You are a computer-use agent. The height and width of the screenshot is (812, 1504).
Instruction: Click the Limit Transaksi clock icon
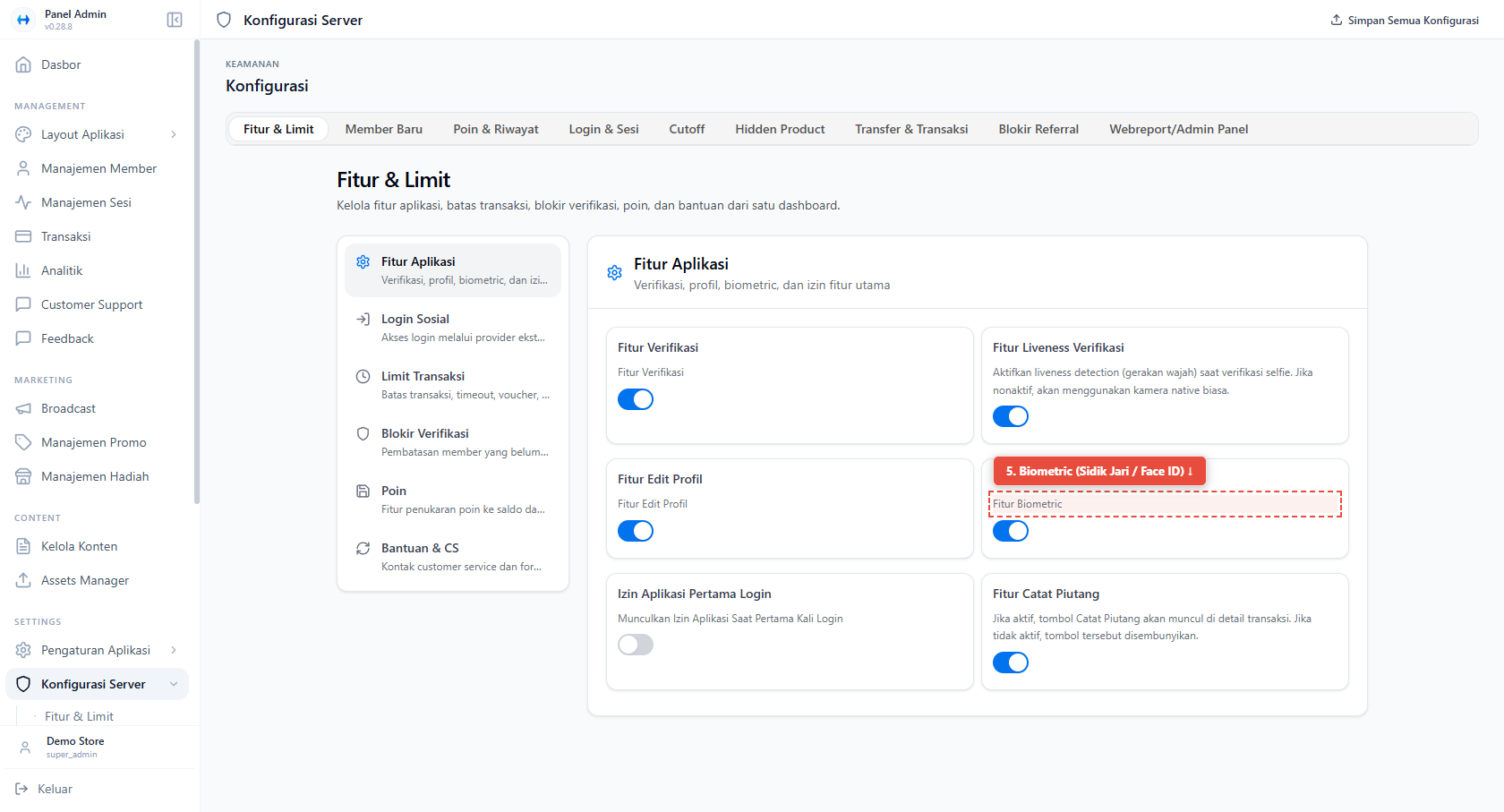coord(363,376)
